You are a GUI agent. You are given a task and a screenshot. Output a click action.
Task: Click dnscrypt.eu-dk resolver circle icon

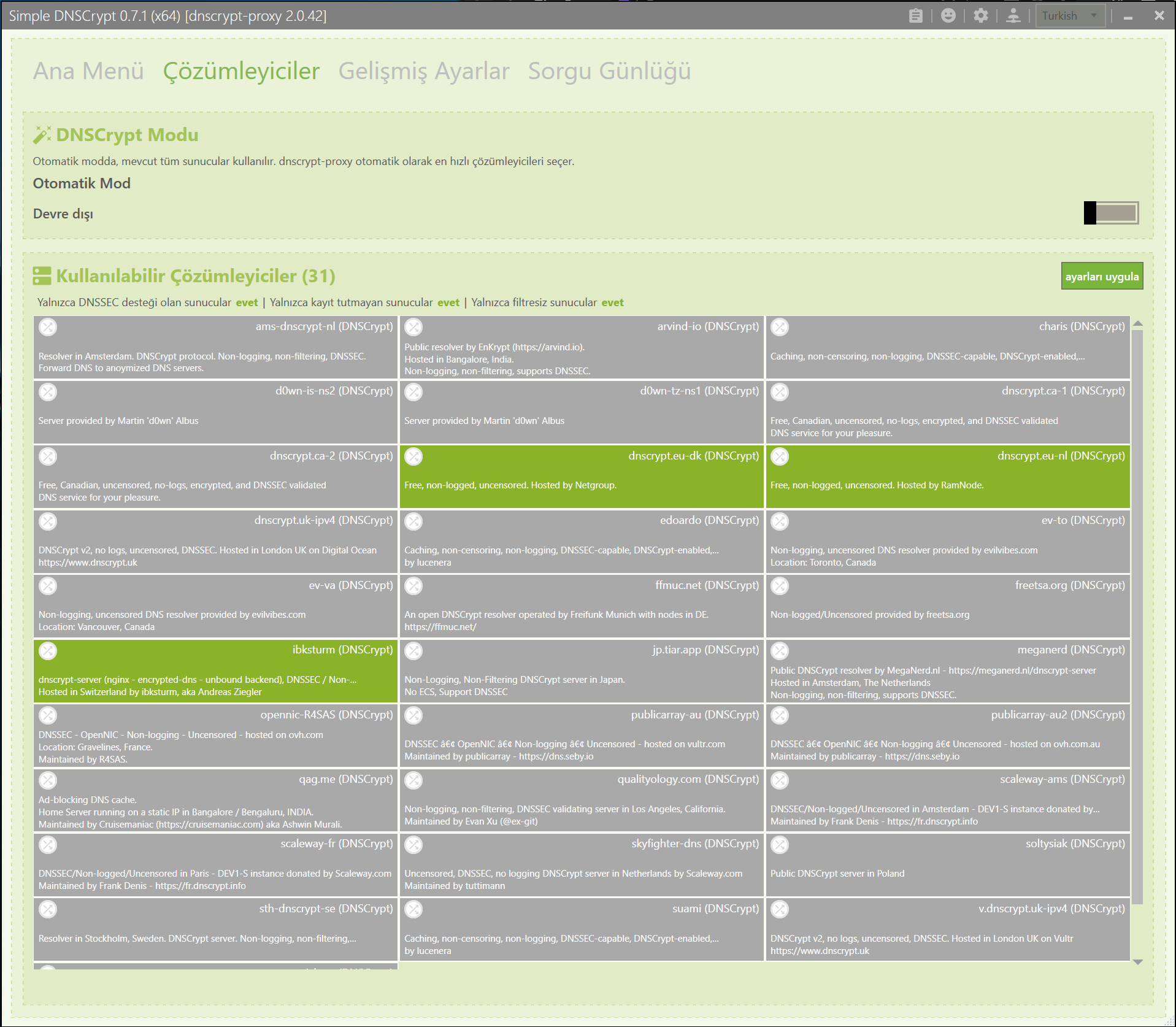(413, 456)
